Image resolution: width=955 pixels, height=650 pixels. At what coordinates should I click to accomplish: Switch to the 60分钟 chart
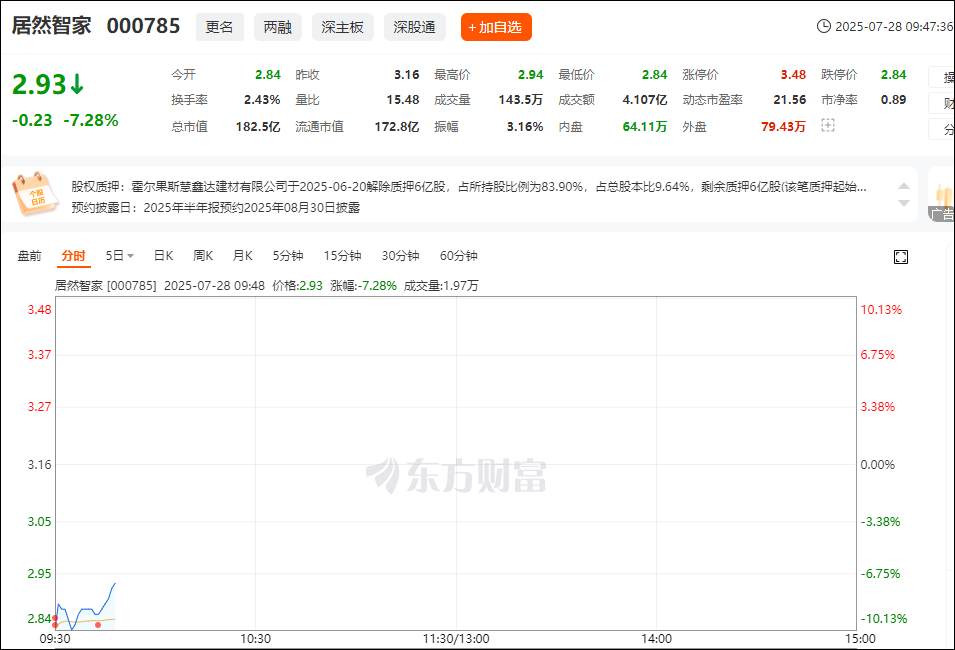pyautogui.click(x=459, y=256)
